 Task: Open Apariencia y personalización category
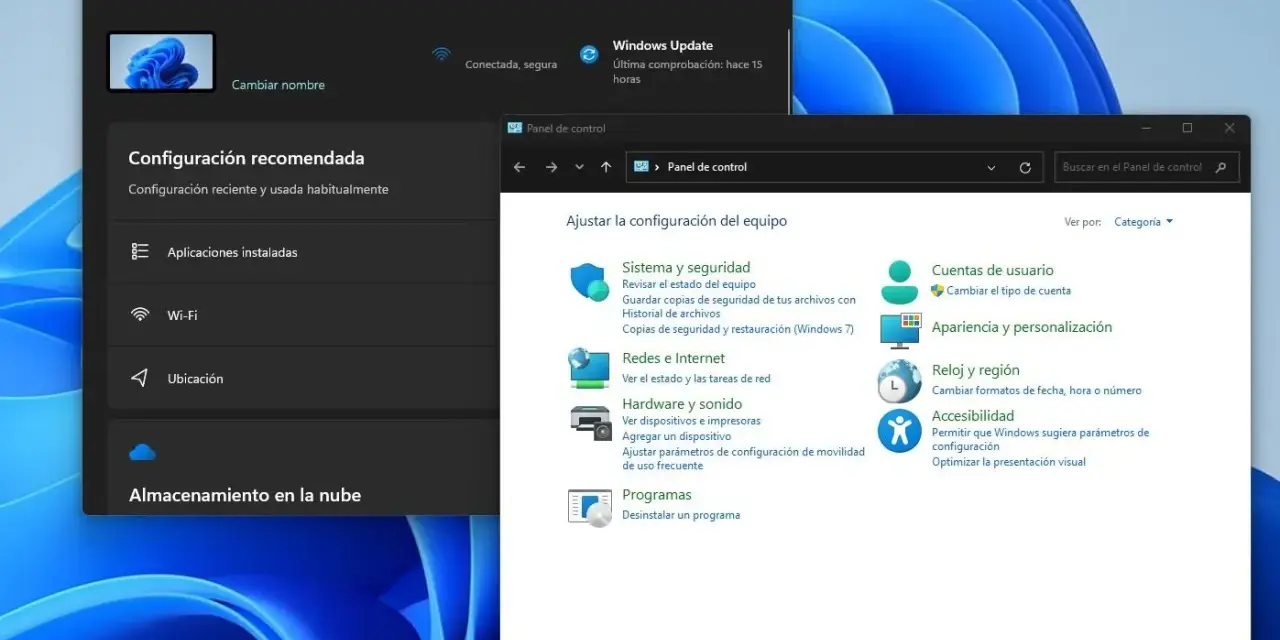click(x=1022, y=327)
